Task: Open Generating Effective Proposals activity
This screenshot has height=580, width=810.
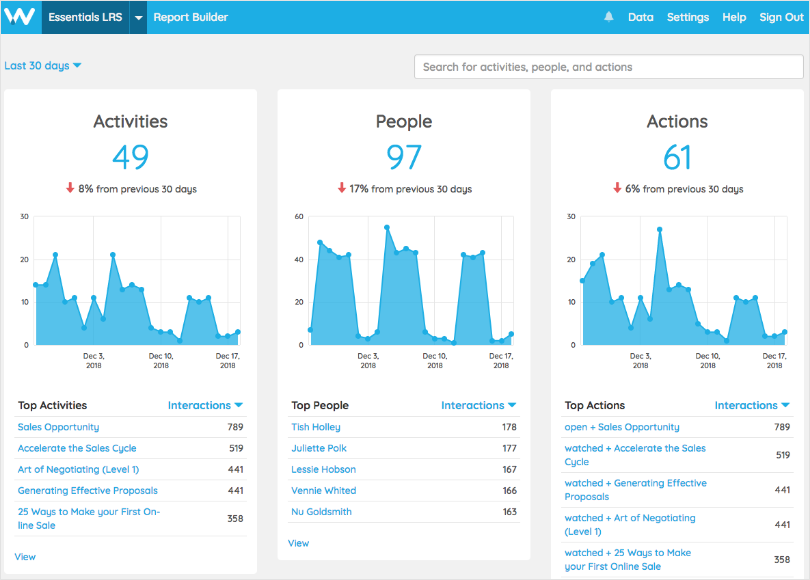Action: [88, 491]
